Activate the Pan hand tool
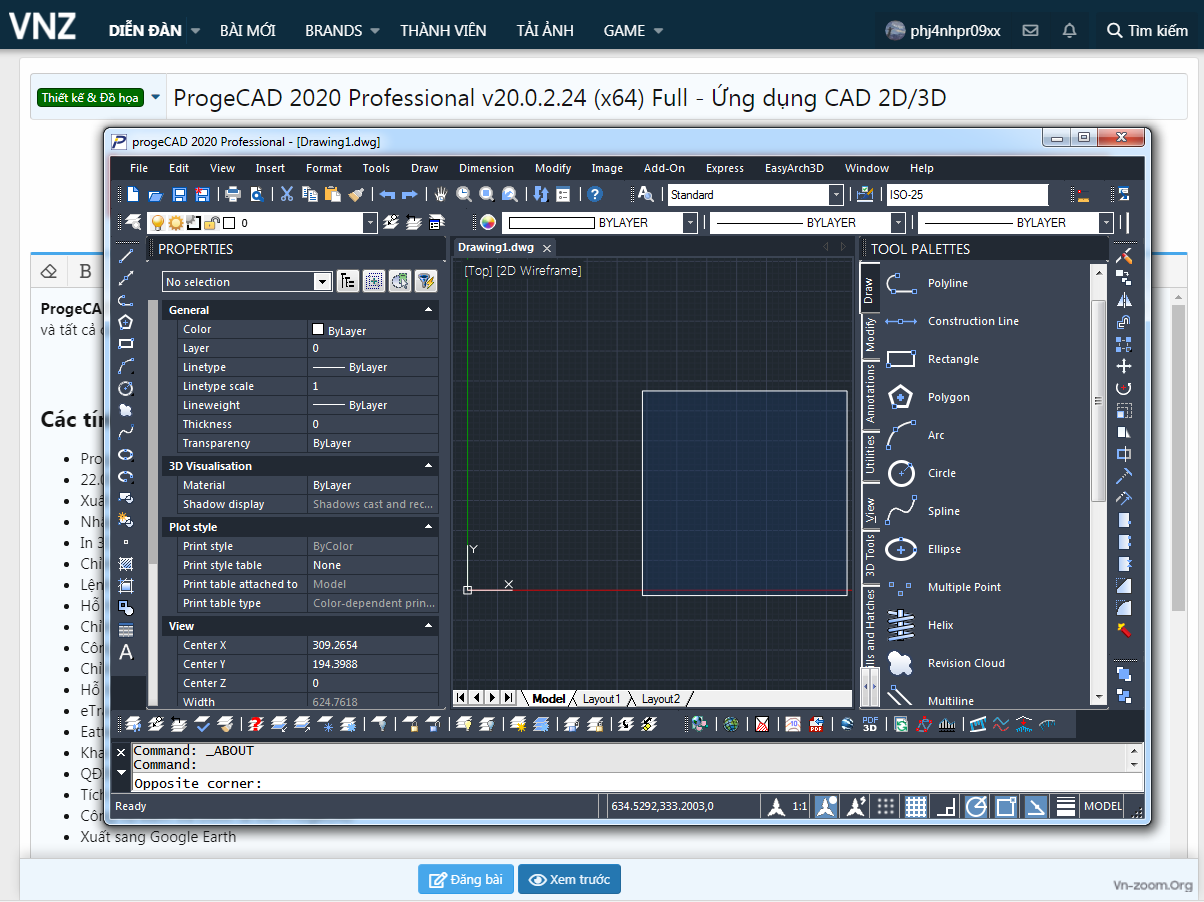This screenshot has height=902, width=1204. (x=441, y=194)
